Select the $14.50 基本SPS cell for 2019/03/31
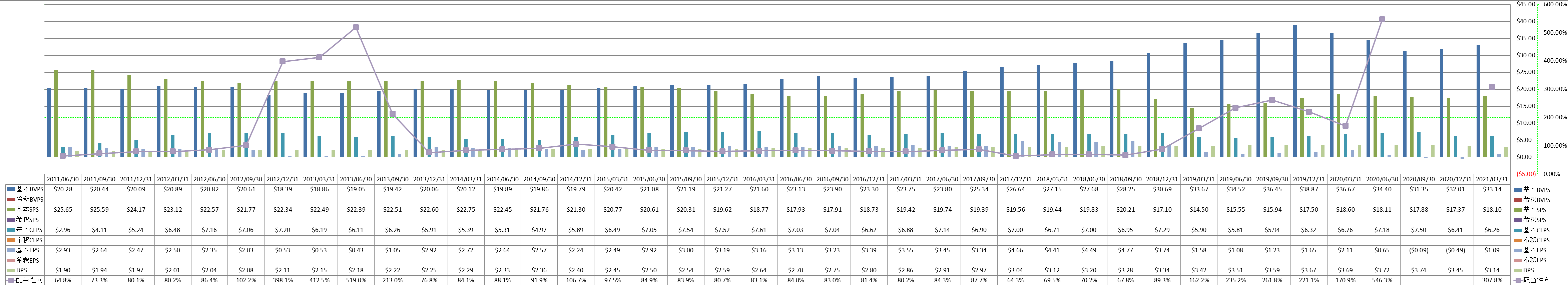Screen dimensions: 1568x286 1198,209
